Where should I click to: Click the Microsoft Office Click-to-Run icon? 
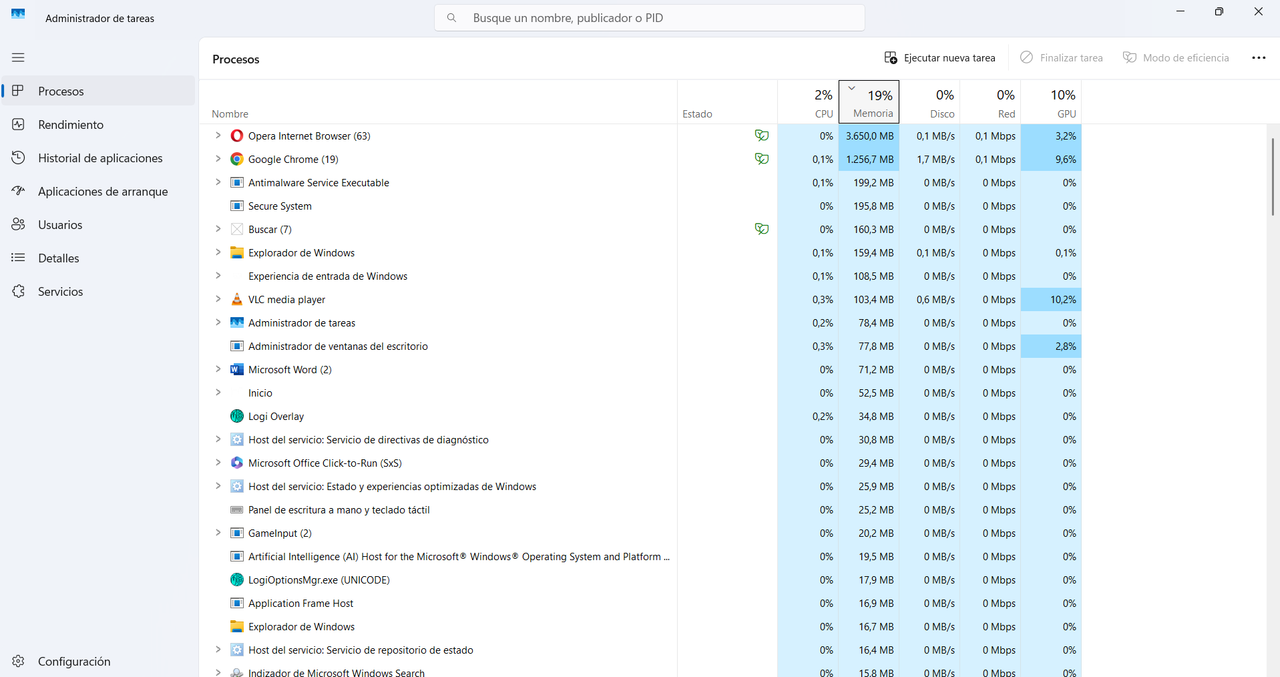[x=237, y=463]
